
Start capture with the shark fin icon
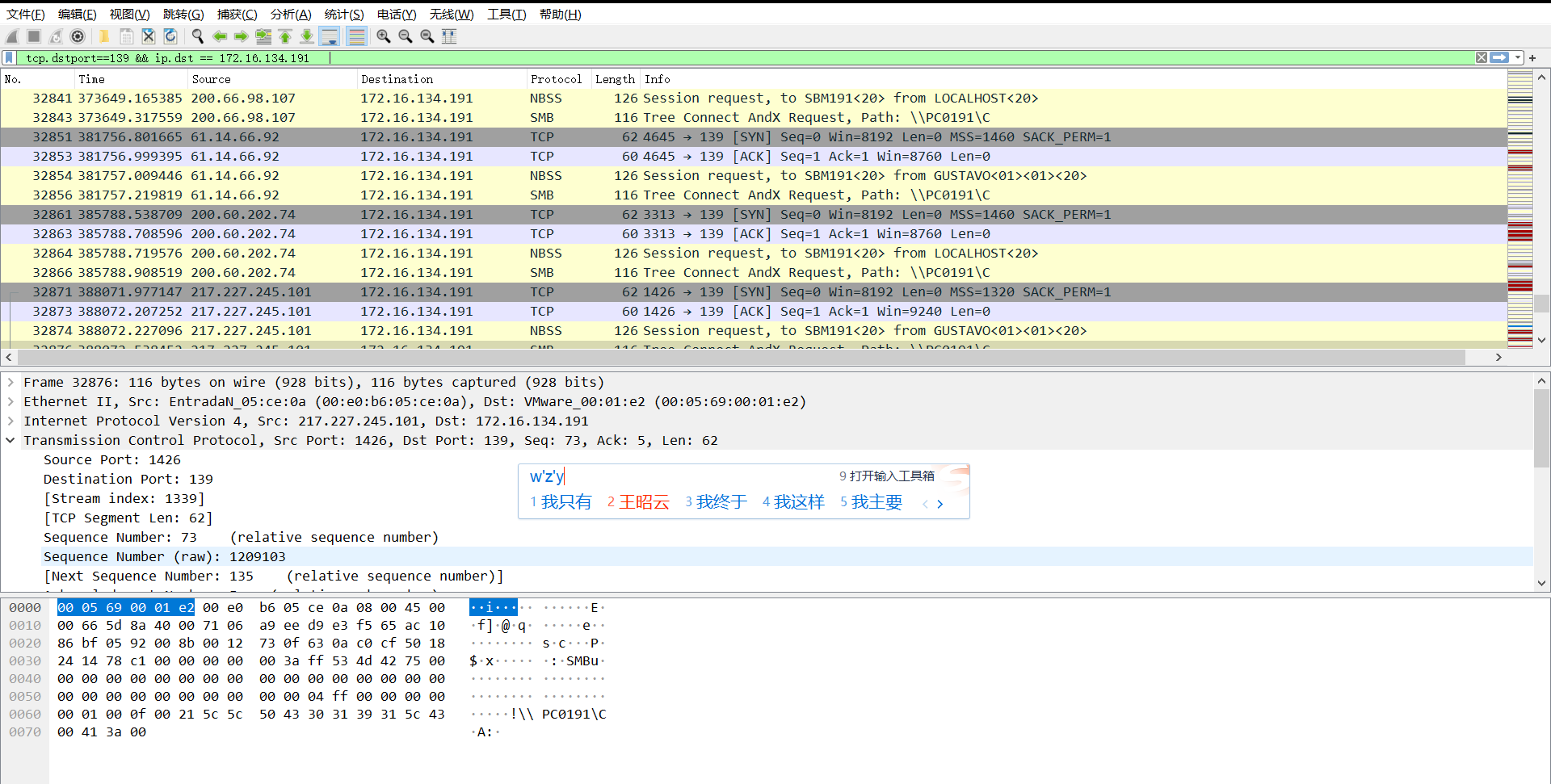[x=12, y=36]
